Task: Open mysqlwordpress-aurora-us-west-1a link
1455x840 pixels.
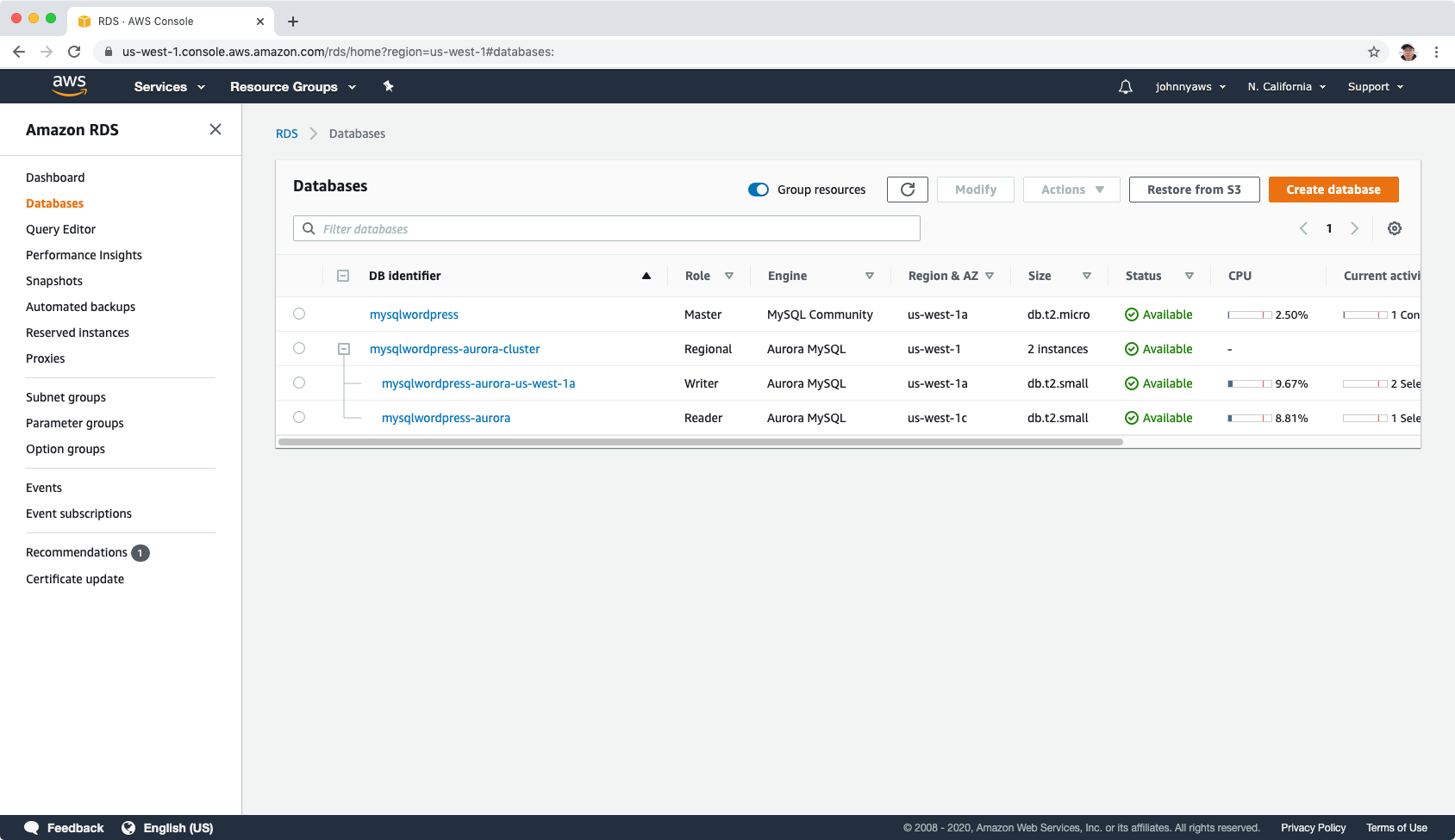Action: pos(478,383)
